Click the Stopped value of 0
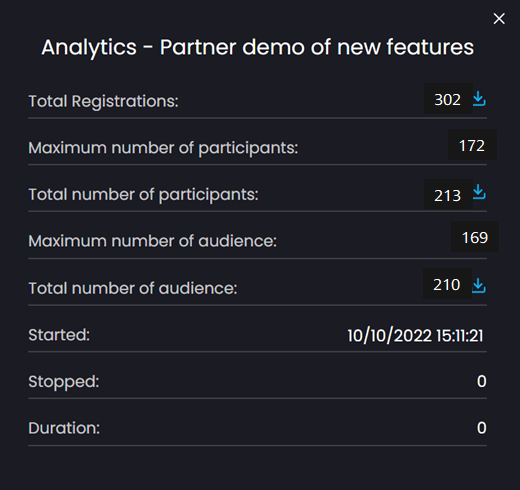Image resolution: width=520 pixels, height=490 pixels. point(482,381)
